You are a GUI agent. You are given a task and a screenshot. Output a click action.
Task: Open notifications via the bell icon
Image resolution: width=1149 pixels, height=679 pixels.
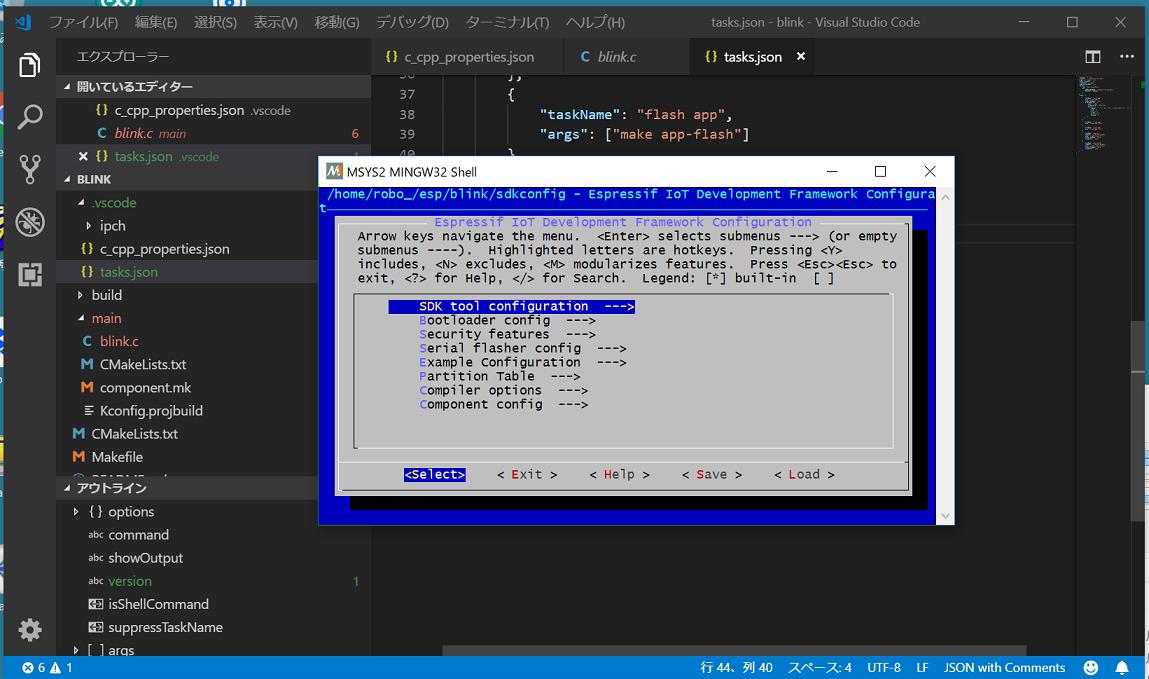coord(1122,667)
